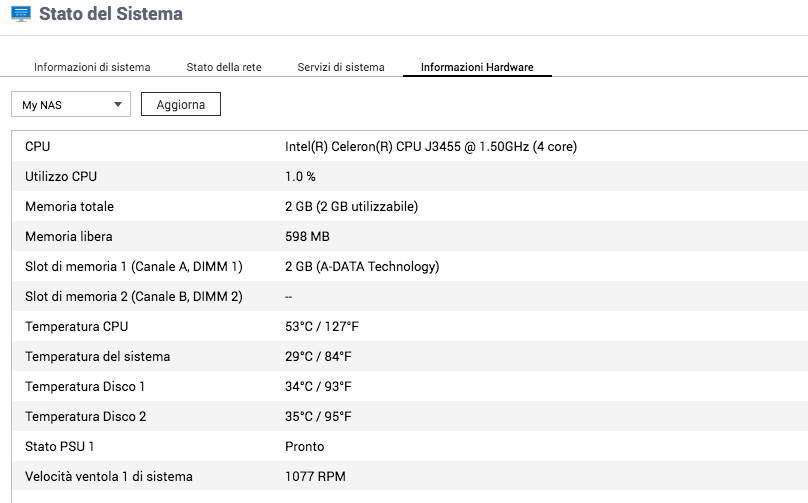
Task: Click the Utilizzo CPU row
Action: click(409, 176)
